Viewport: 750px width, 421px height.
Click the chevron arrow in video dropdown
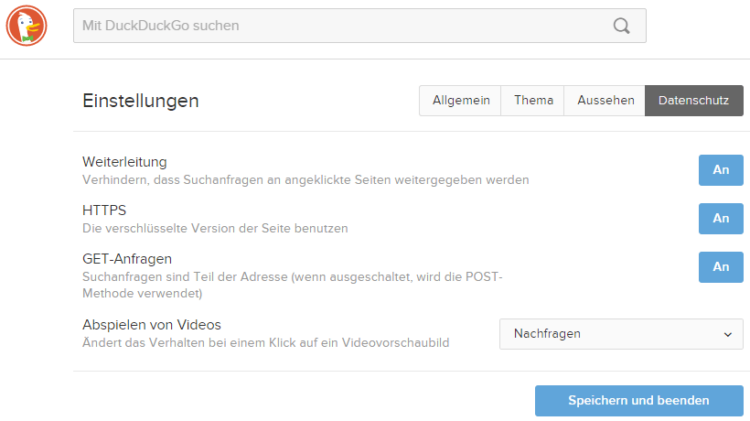(x=727, y=334)
